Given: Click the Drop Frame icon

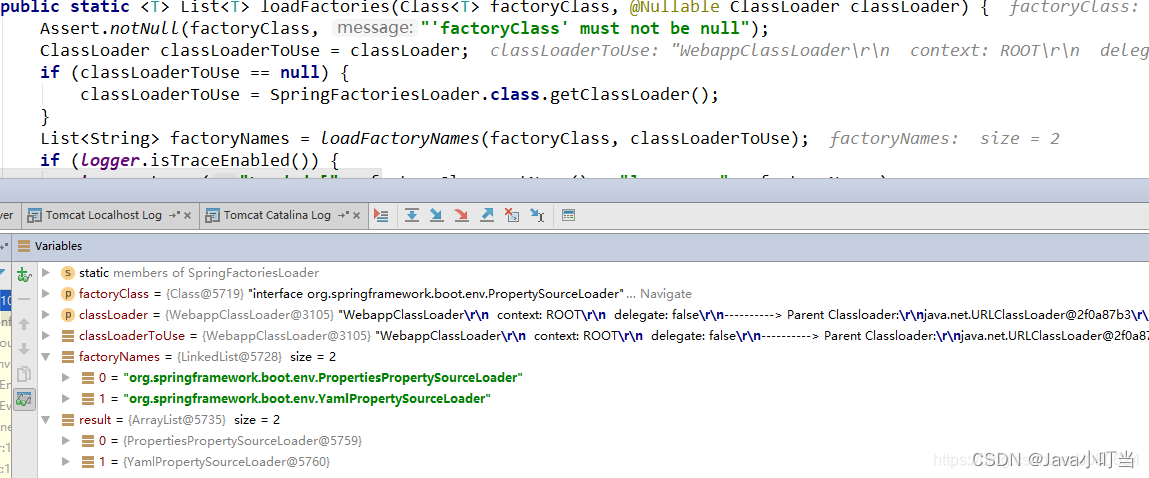Looking at the screenshot, I should [x=512, y=215].
